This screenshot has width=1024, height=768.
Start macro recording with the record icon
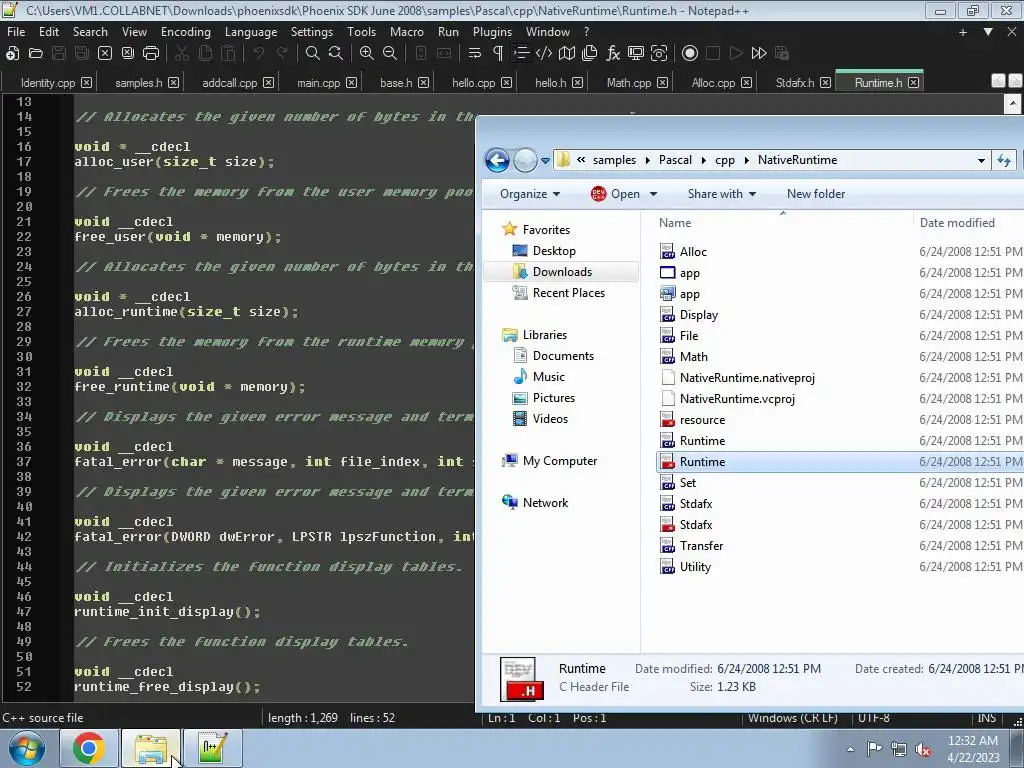click(690, 54)
